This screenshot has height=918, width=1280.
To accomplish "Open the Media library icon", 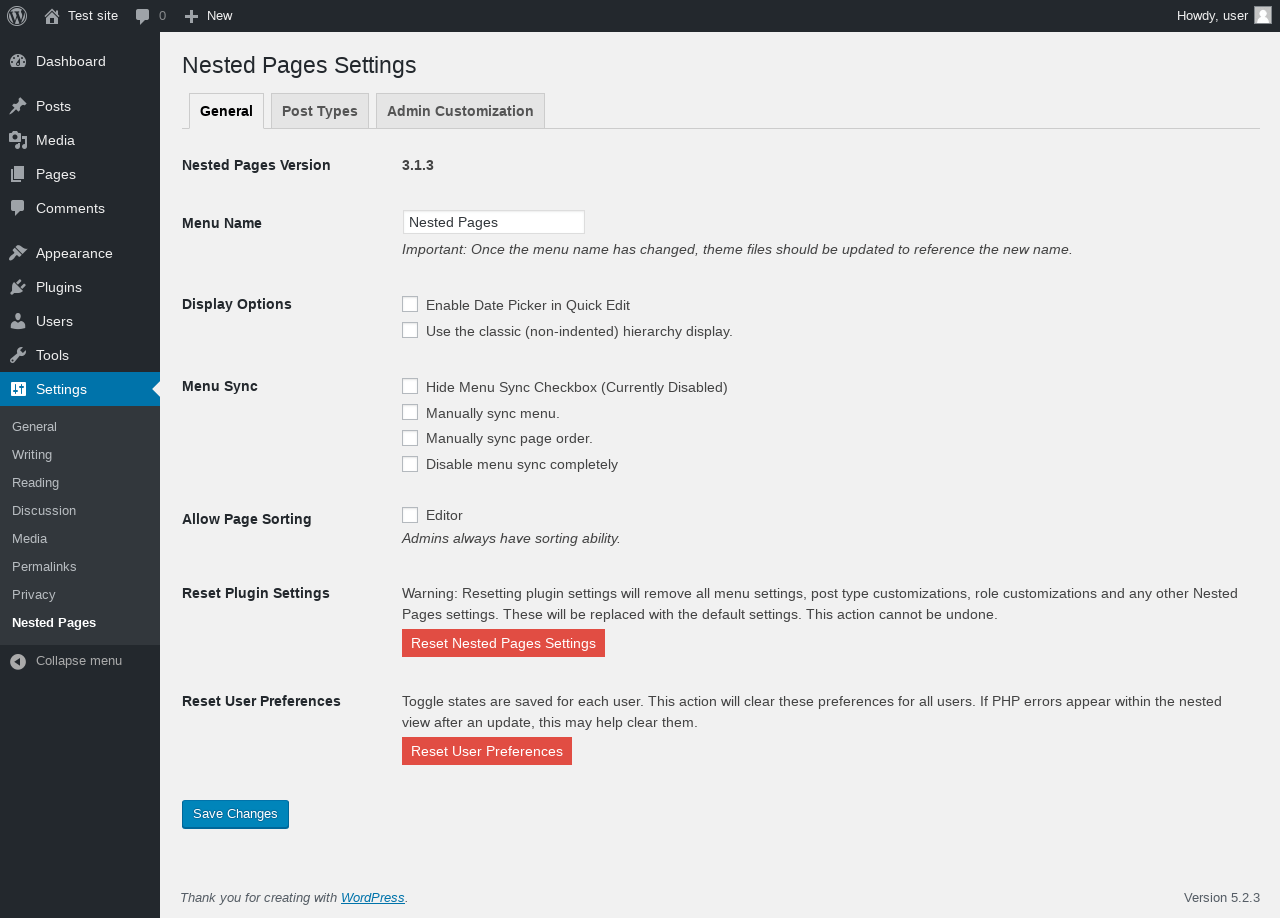I will point(18,140).
